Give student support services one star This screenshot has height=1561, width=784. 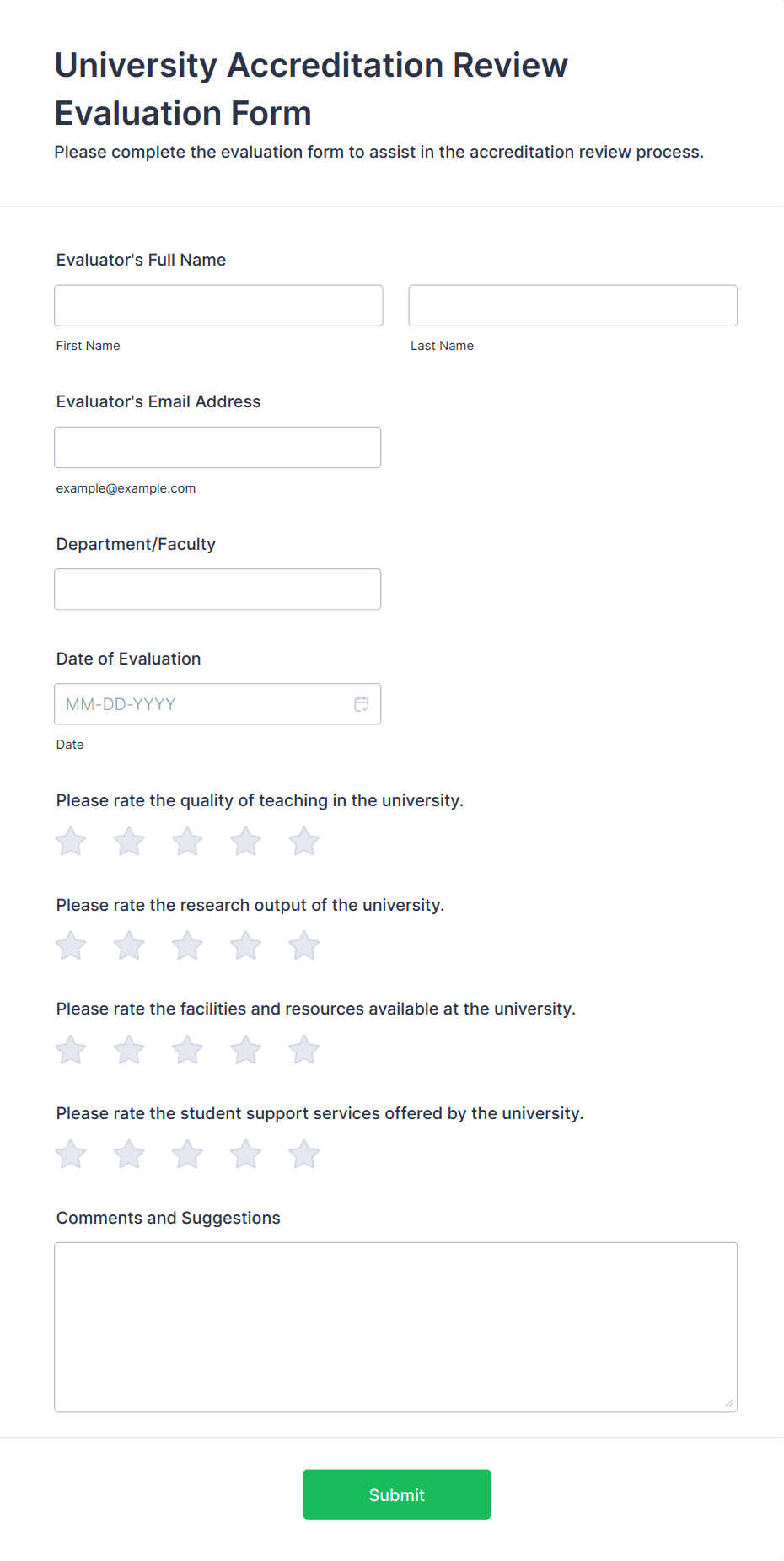[70, 1154]
